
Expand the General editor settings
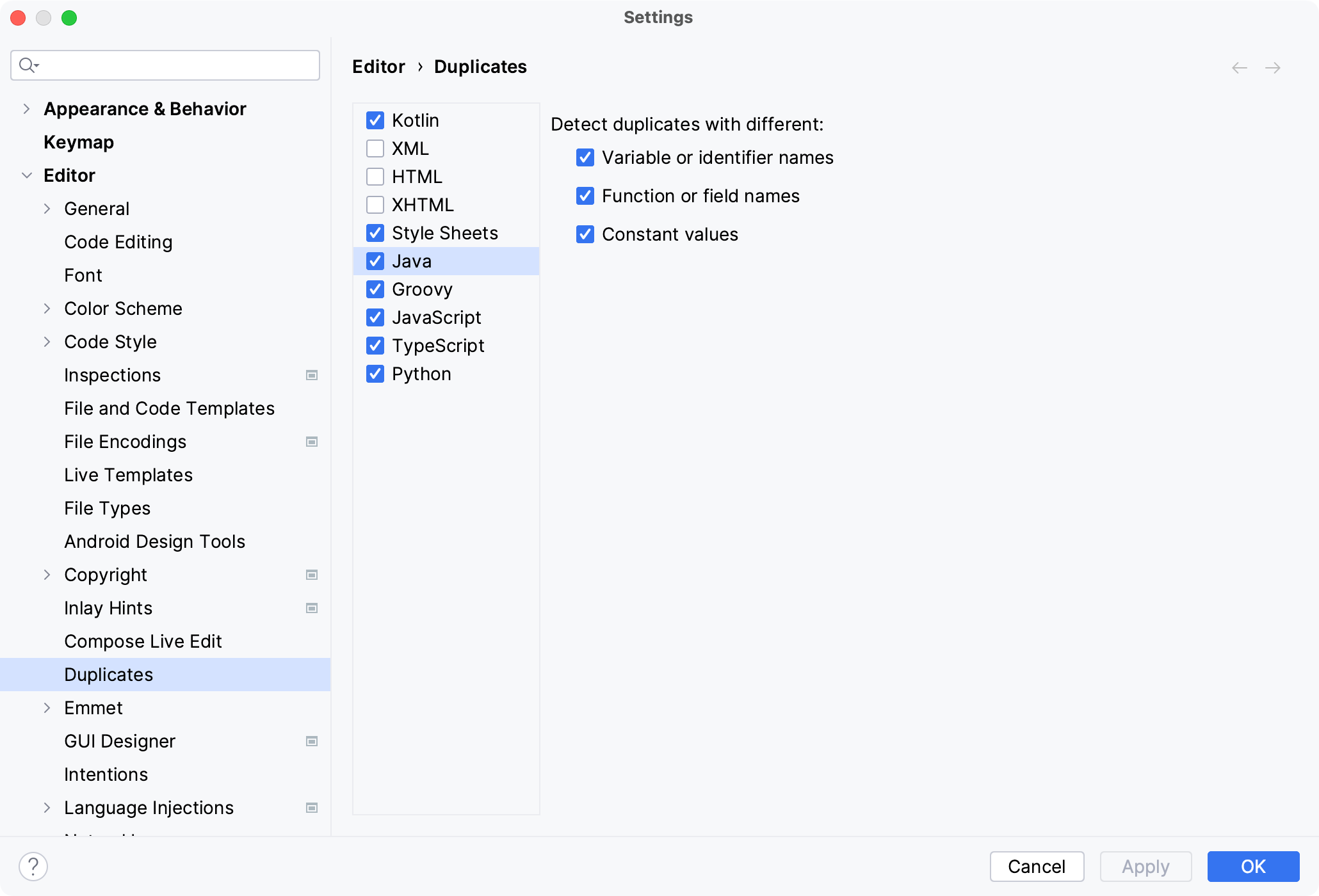pyautogui.click(x=49, y=209)
